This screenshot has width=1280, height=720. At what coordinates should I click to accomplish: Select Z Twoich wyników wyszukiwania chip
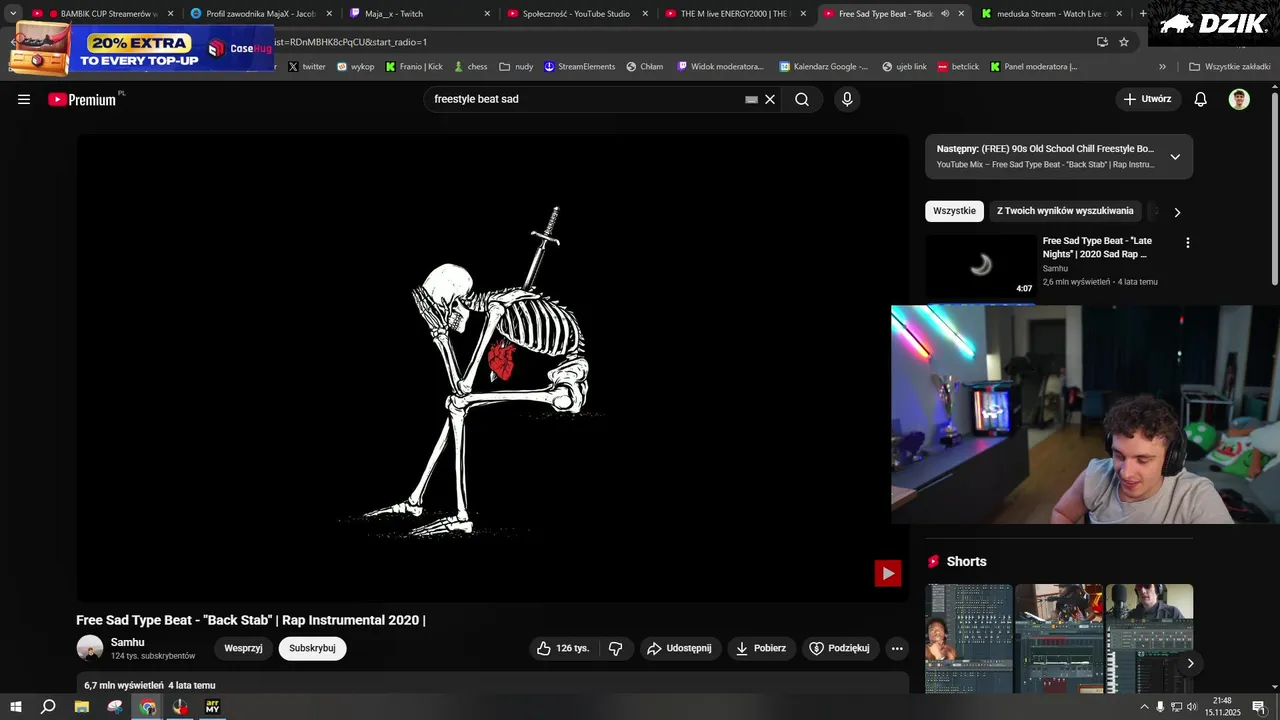tap(1065, 211)
